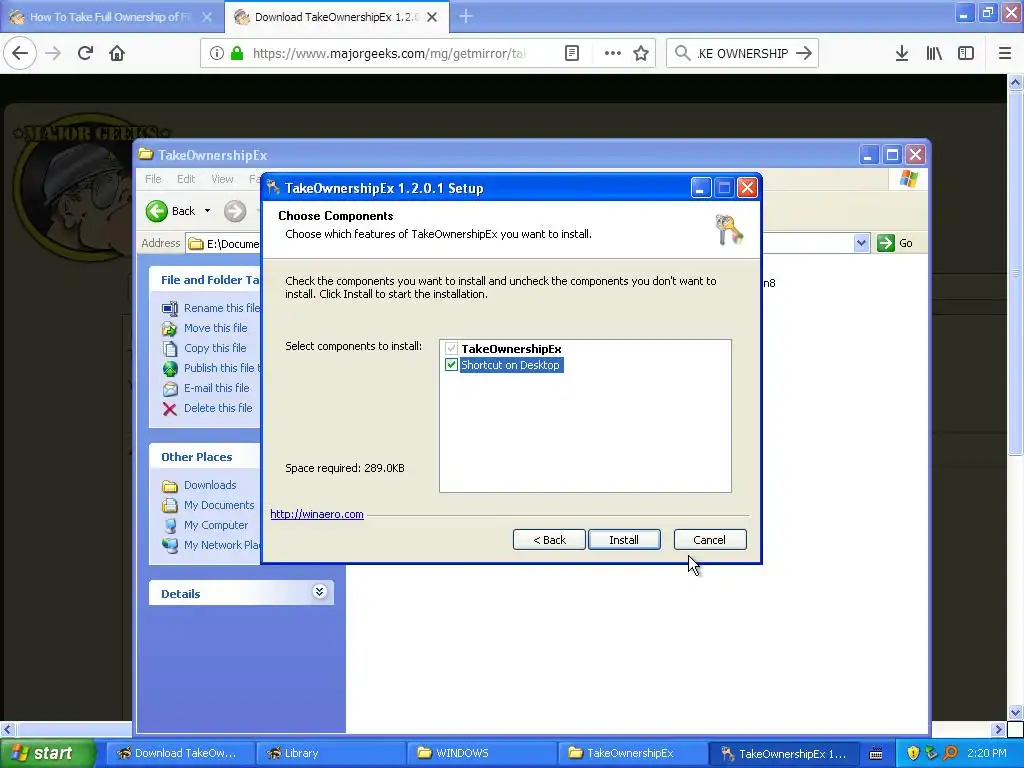Image resolution: width=1024 pixels, height=768 pixels.
Task: Submit search with arrow in search box
Action: tap(804, 53)
